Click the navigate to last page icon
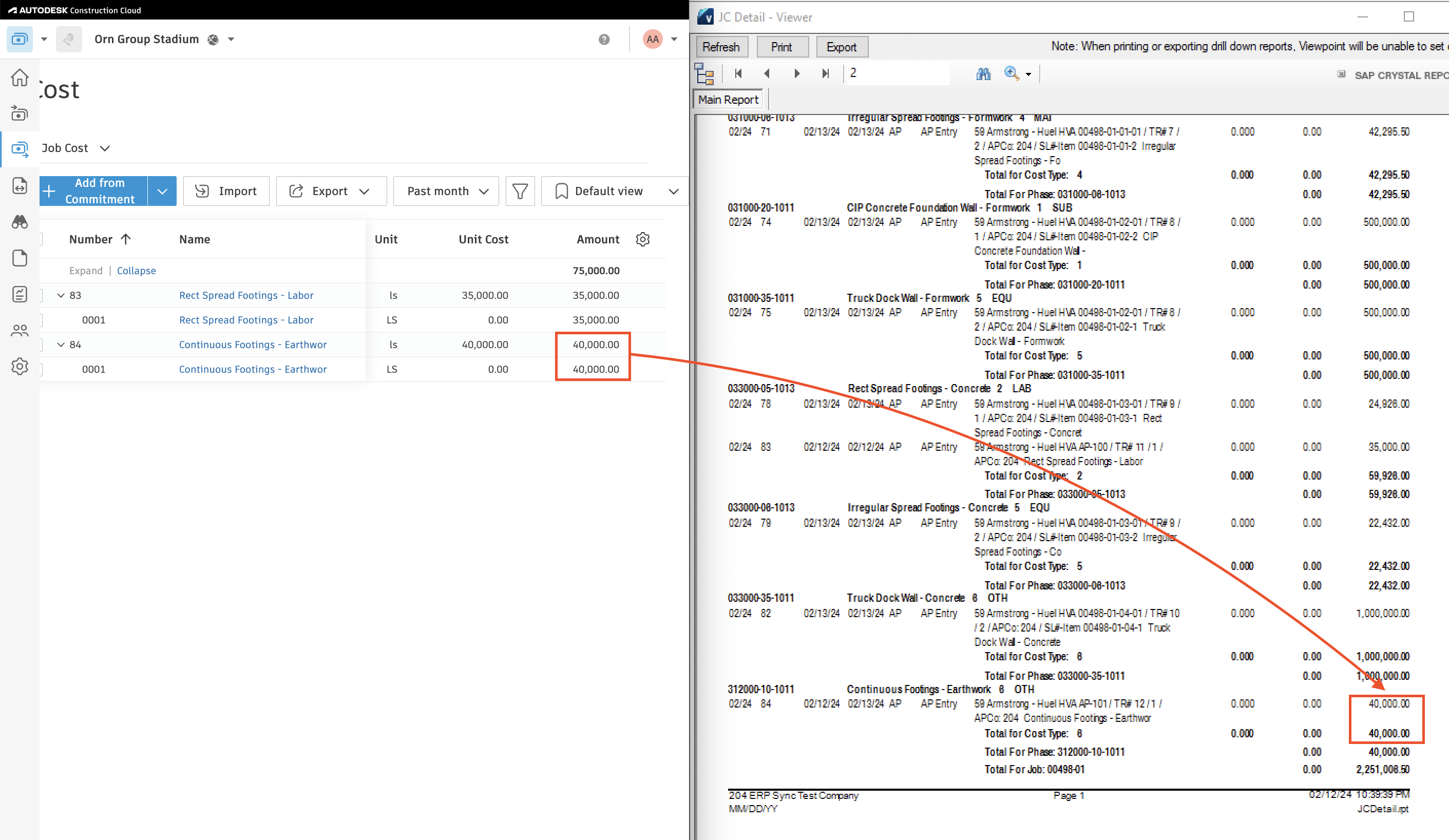Viewport: 1449px width, 840px height. (x=826, y=73)
